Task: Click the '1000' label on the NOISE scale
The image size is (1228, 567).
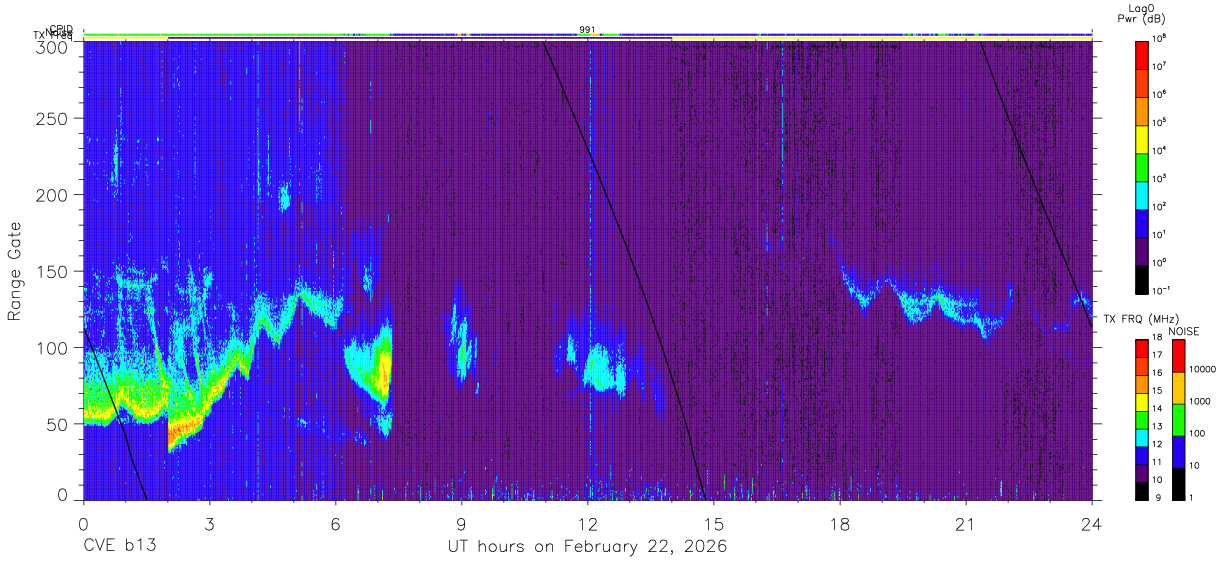Action: (1199, 402)
